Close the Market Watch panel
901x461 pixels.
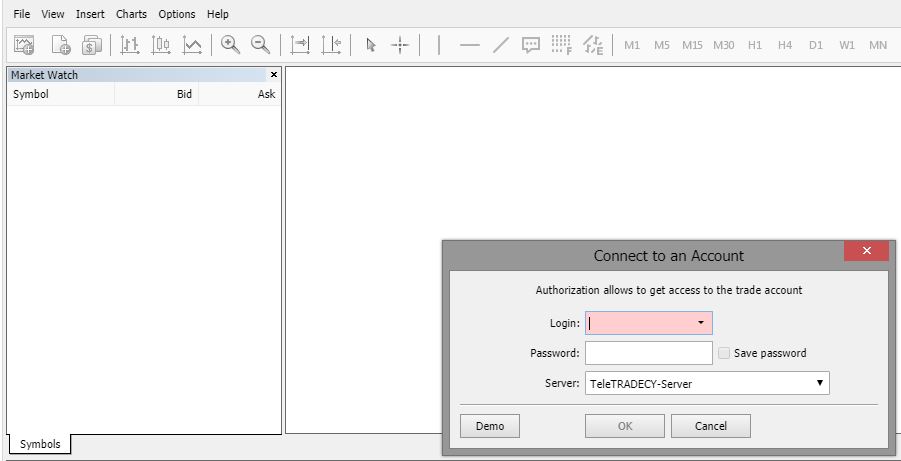click(274, 75)
